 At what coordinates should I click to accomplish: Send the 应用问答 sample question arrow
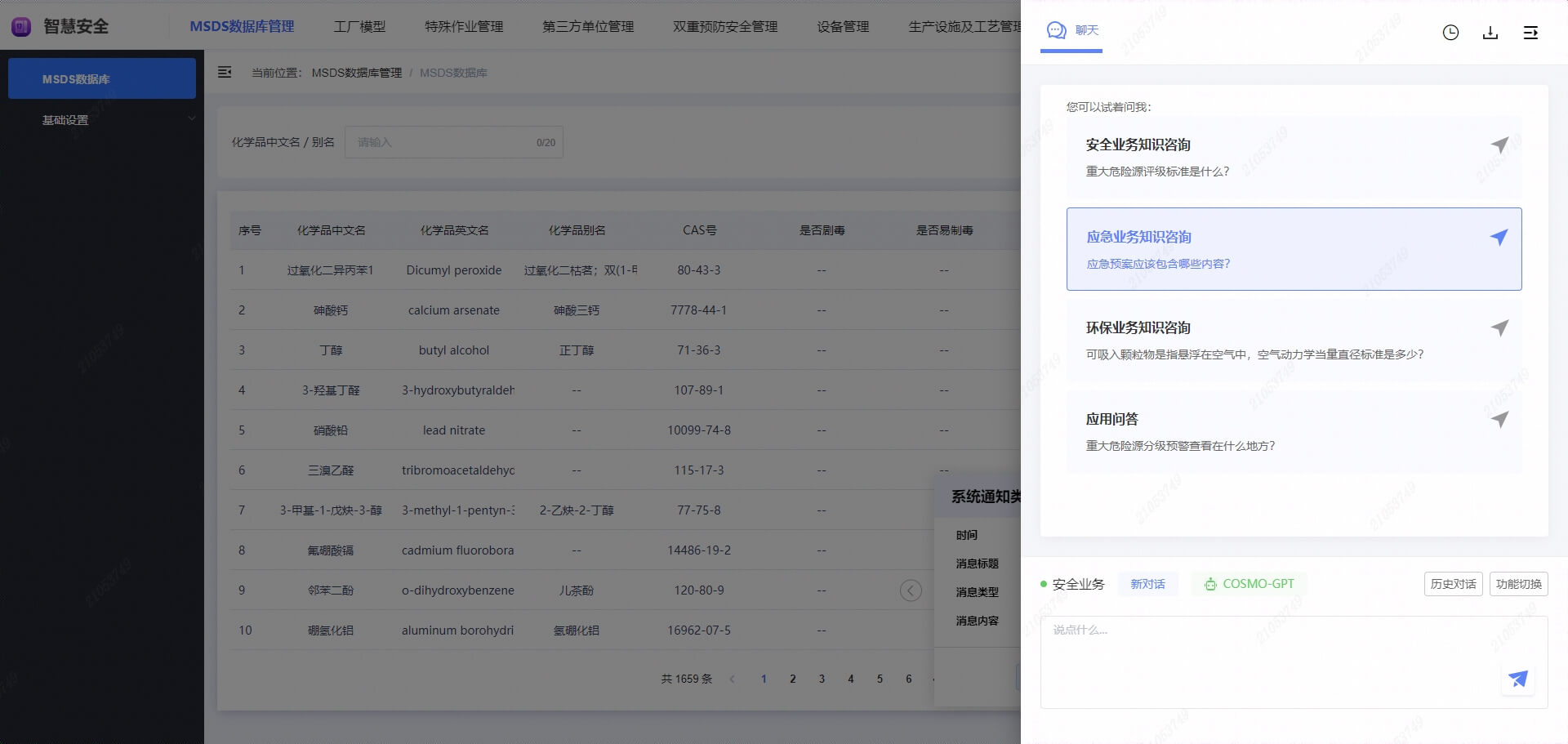1499,420
